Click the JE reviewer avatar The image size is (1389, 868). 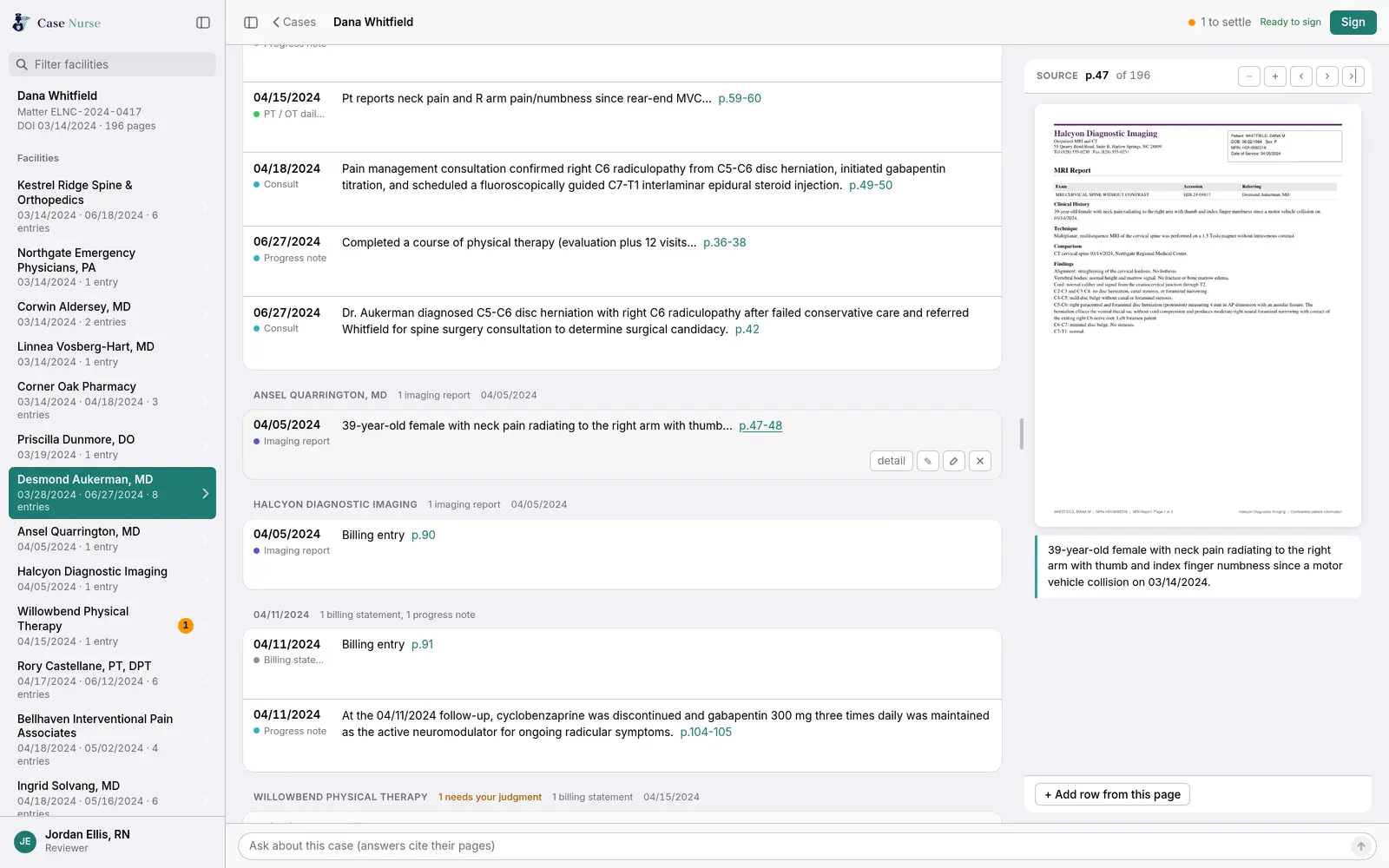coord(25,841)
